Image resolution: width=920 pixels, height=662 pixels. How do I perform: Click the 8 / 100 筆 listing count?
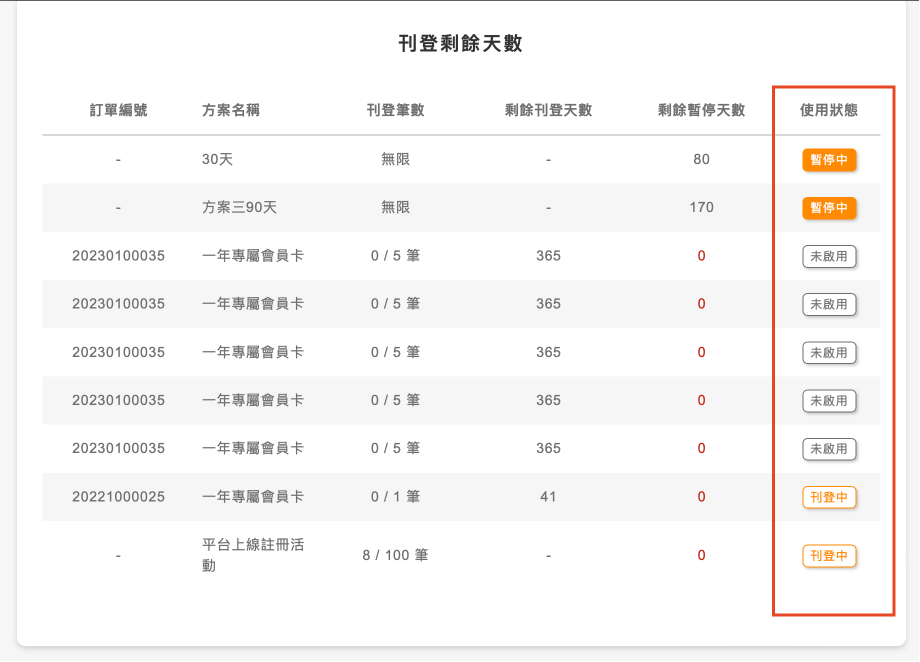(x=395, y=555)
